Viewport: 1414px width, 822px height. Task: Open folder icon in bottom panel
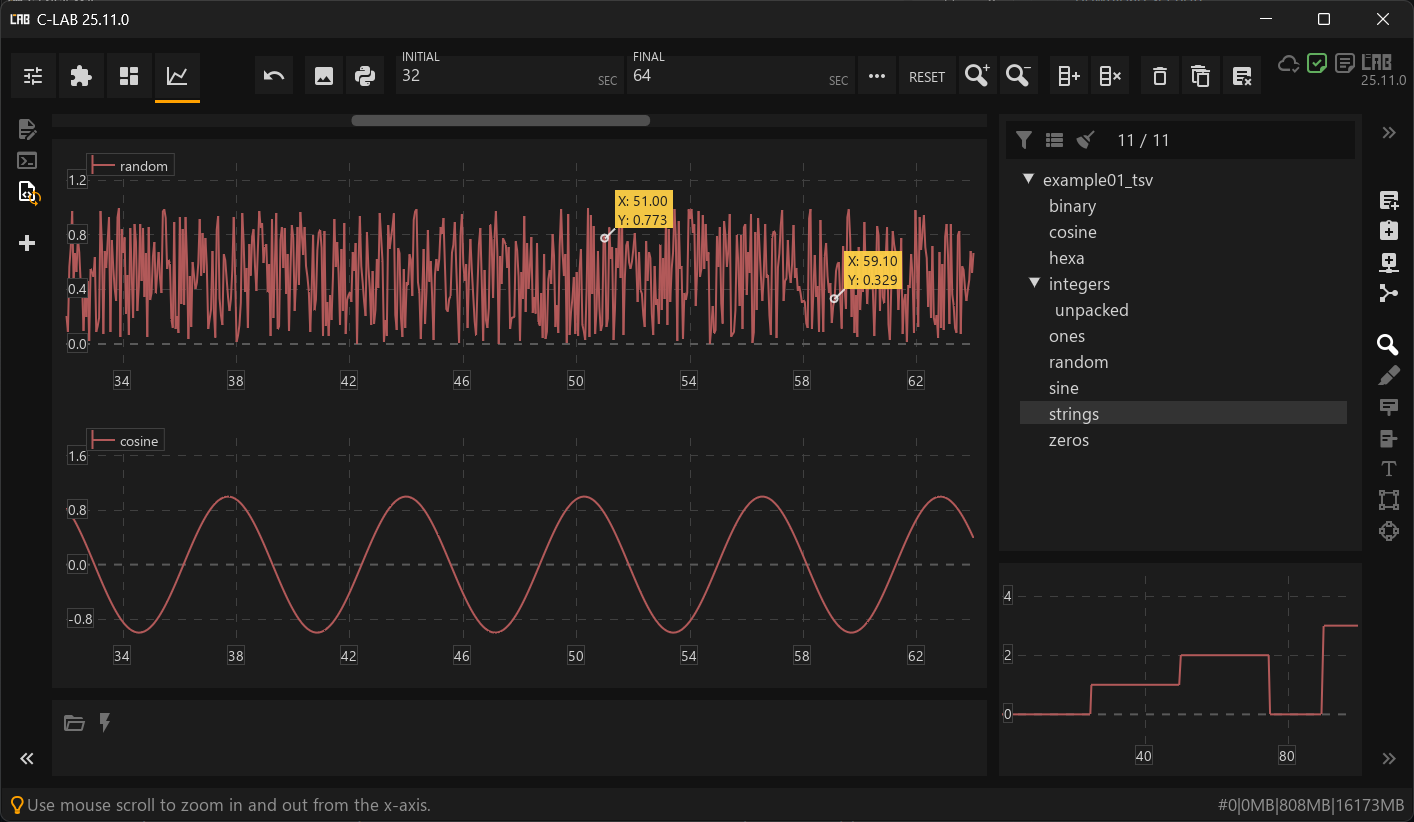point(74,723)
